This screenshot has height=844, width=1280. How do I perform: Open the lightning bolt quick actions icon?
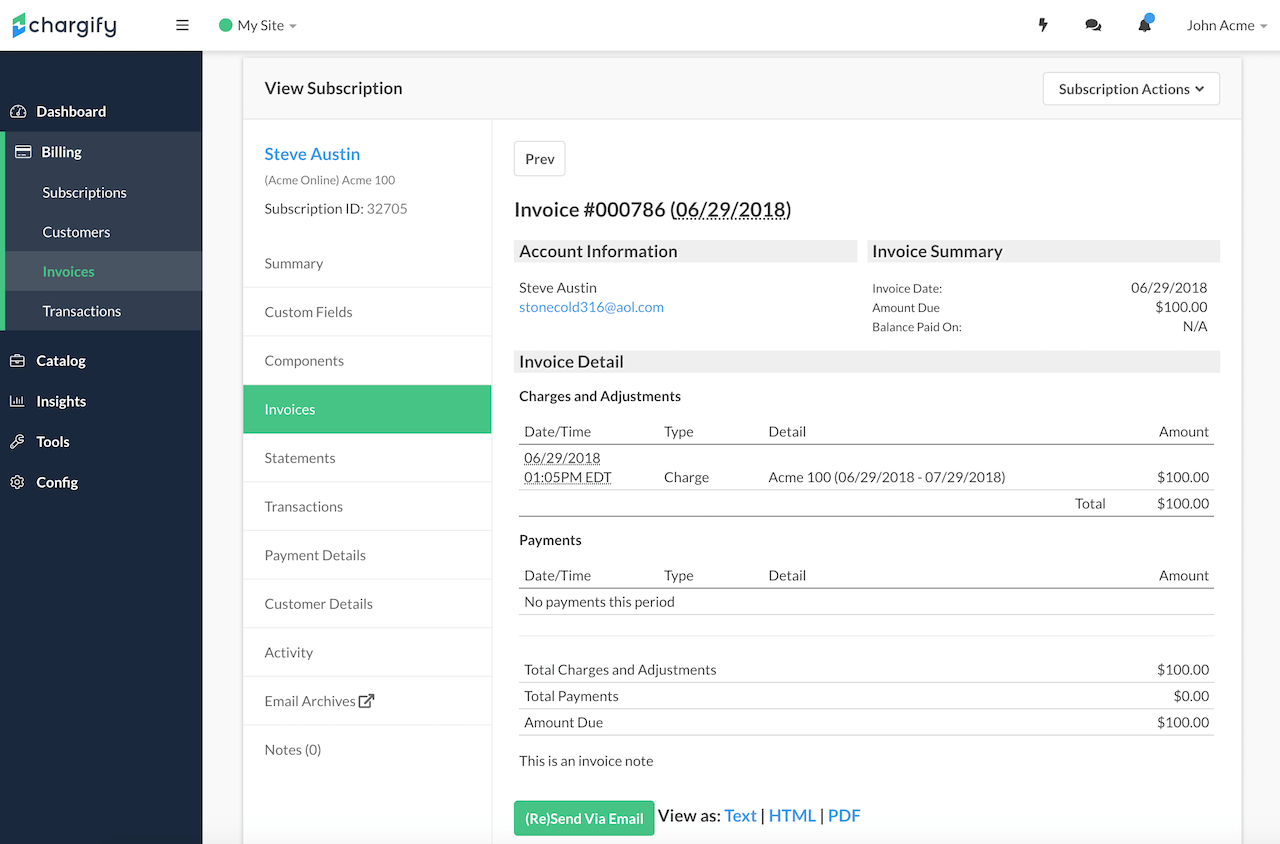pyautogui.click(x=1043, y=25)
